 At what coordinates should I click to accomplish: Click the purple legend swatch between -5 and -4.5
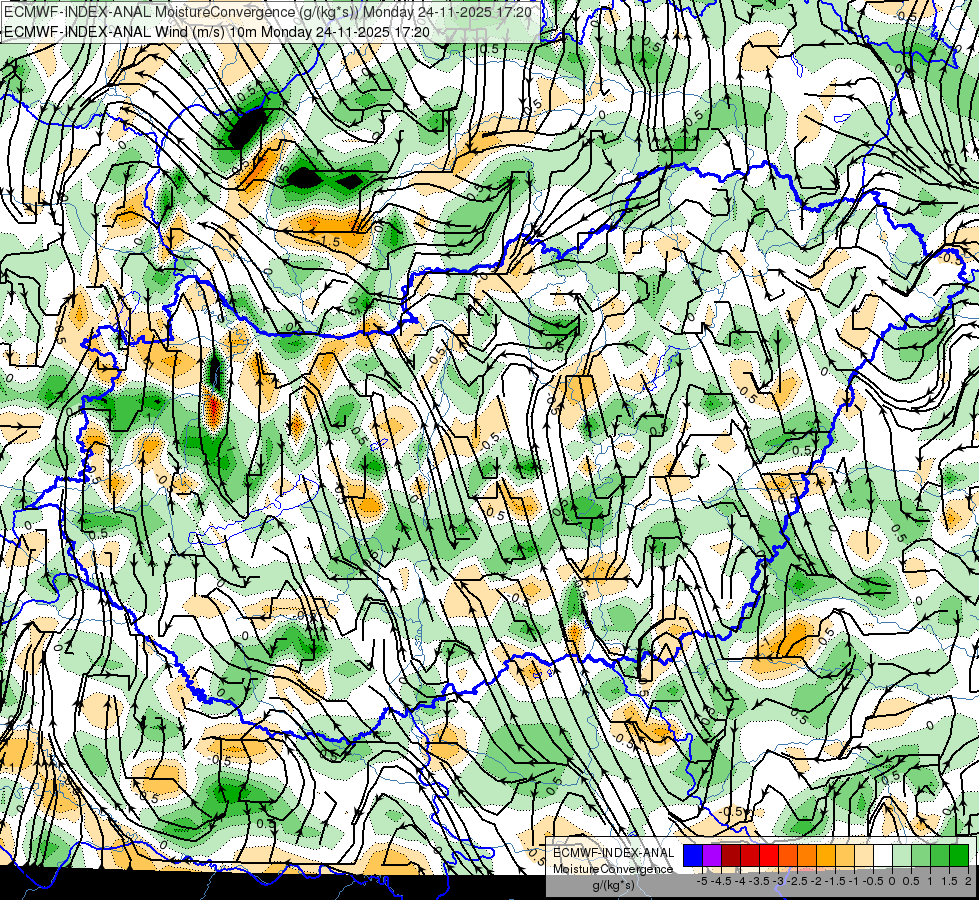click(712, 856)
